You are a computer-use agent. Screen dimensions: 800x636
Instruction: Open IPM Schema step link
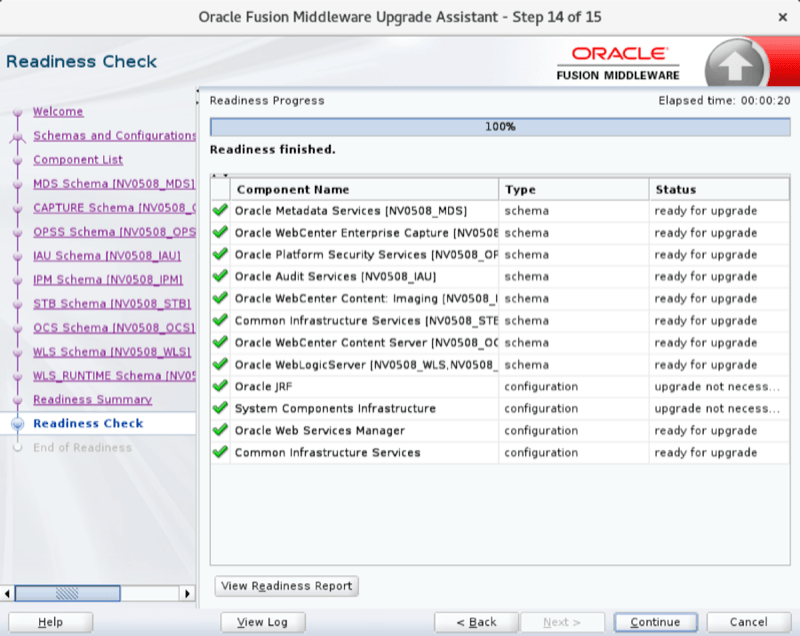point(108,279)
